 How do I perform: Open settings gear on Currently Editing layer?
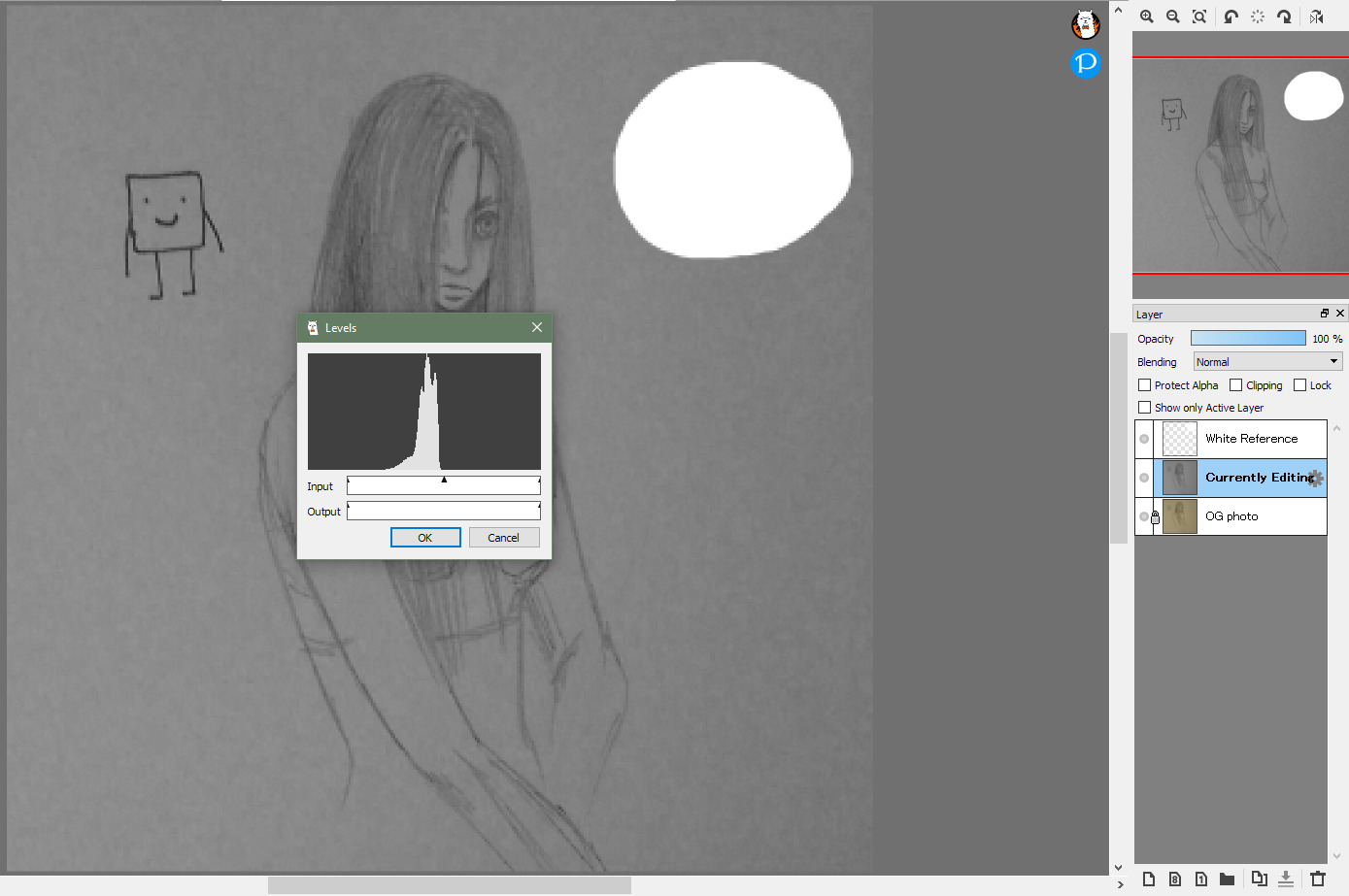click(x=1316, y=478)
